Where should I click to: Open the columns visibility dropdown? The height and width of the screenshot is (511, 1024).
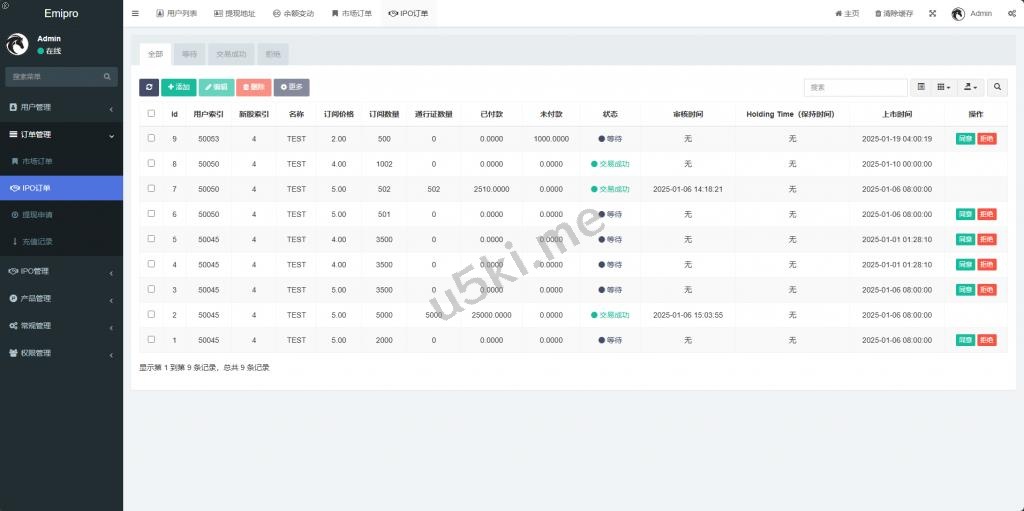944,88
